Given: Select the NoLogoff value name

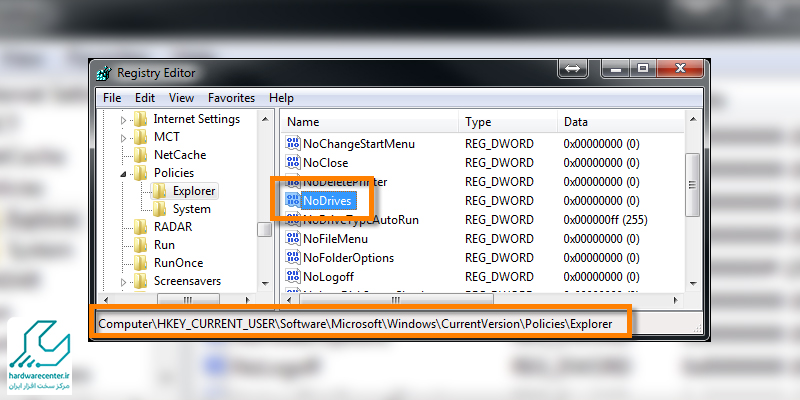Looking at the screenshot, I should pyautogui.click(x=328, y=277).
